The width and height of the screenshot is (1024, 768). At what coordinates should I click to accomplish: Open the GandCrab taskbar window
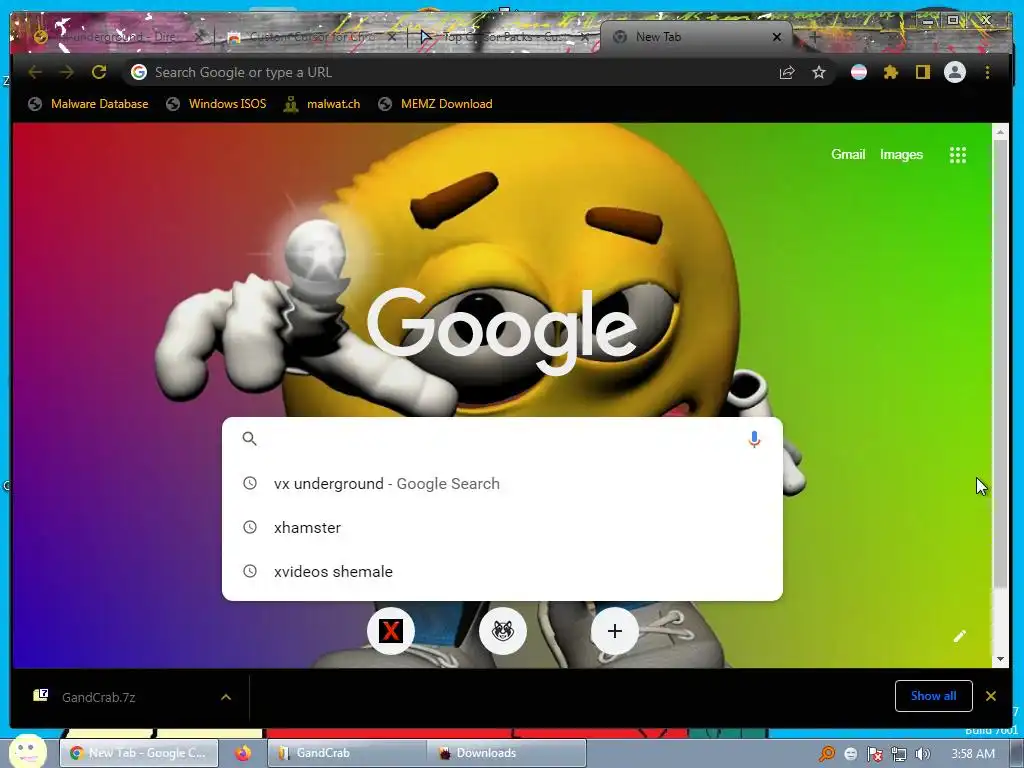pyautogui.click(x=347, y=753)
